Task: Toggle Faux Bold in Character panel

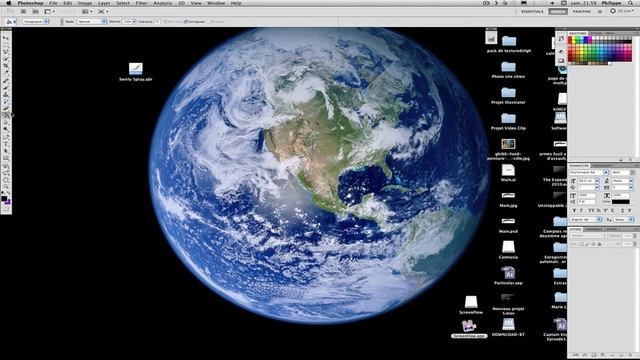Action: [574, 211]
